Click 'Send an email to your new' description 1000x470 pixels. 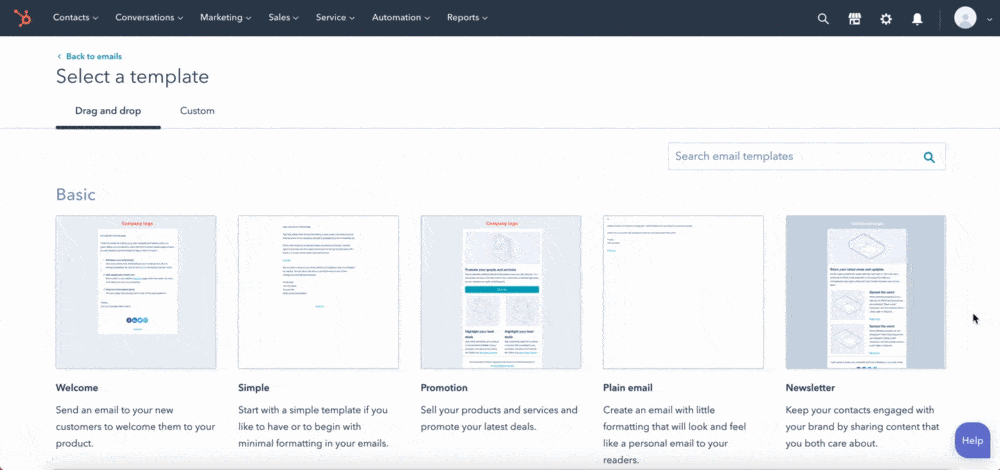pos(135,426)
